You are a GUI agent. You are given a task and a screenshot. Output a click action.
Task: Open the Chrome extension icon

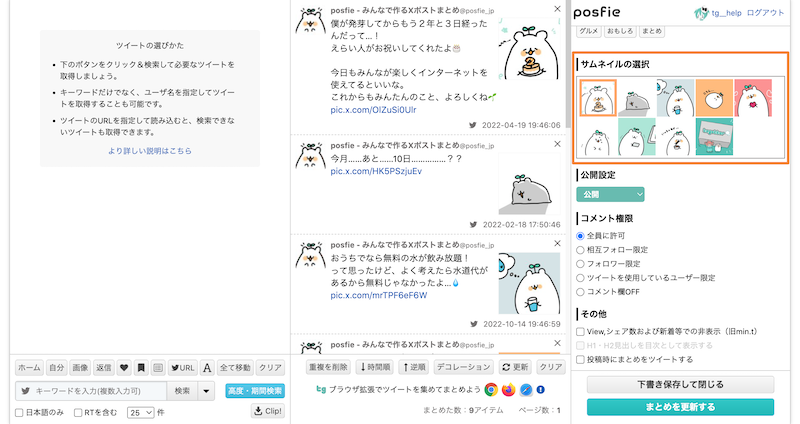tap(491, 390)
